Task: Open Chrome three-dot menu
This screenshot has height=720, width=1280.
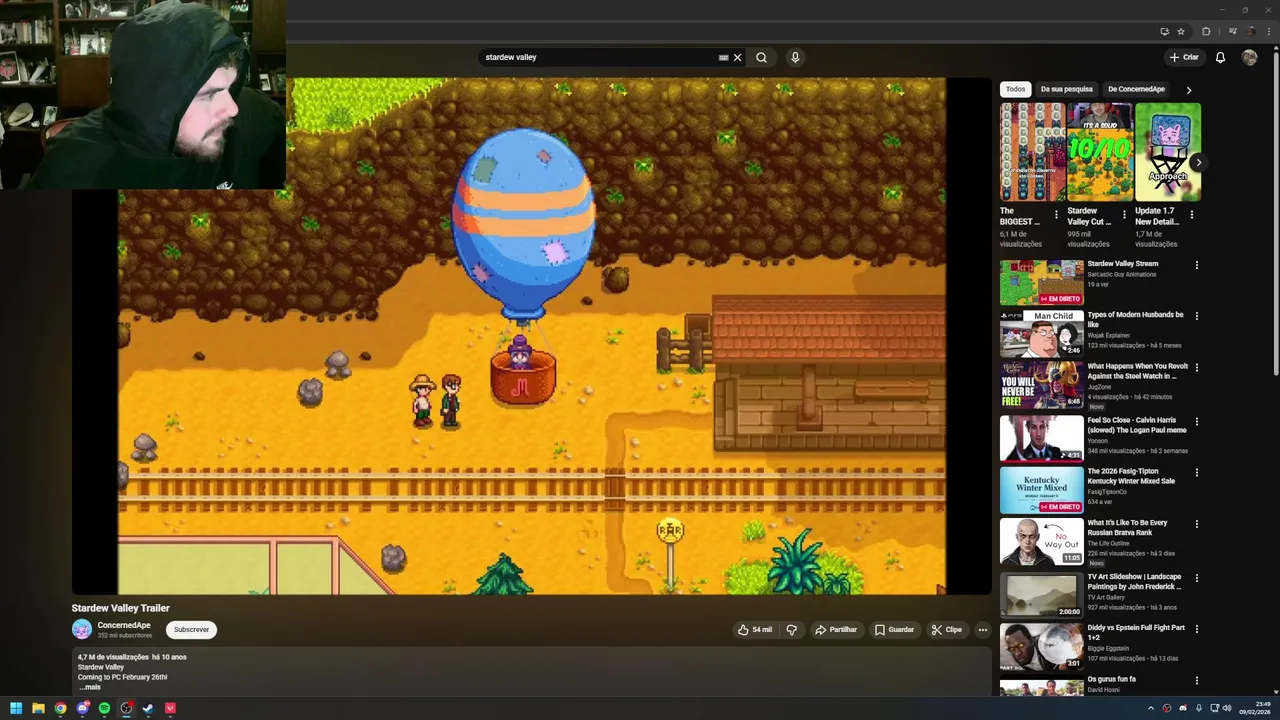Action: pos(1268,31)
